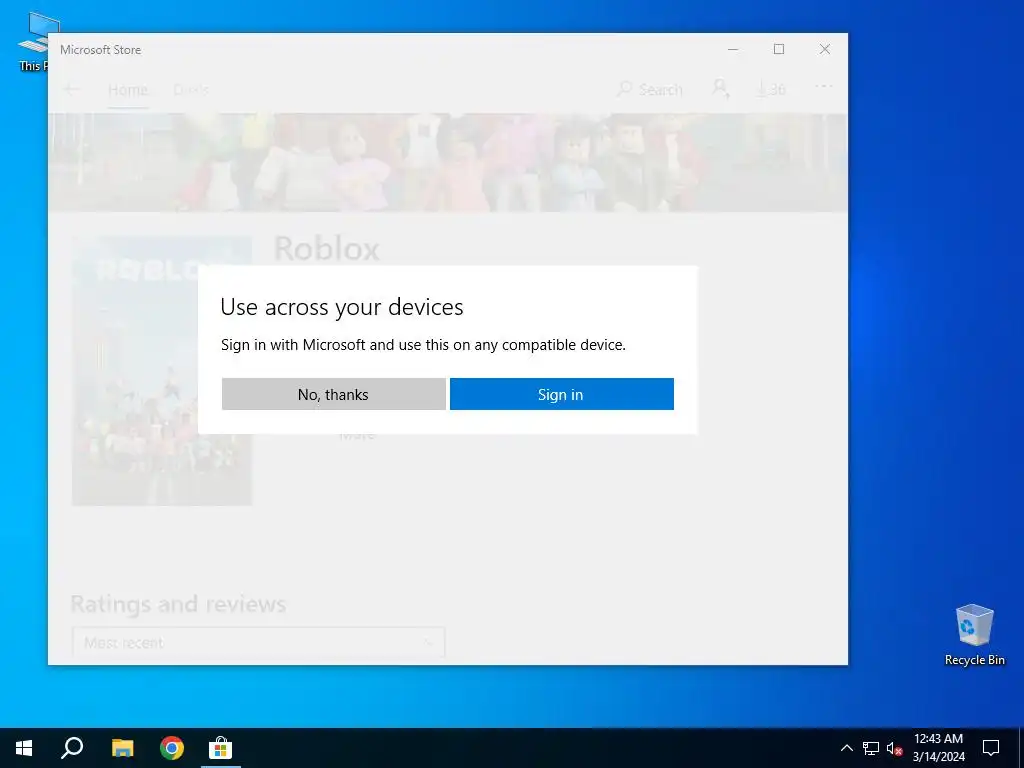Image resolution: width=1024 pixels, height=768 pixels.
Task: Expand the Most recent sort dropdown
Action: pos(259,643)
